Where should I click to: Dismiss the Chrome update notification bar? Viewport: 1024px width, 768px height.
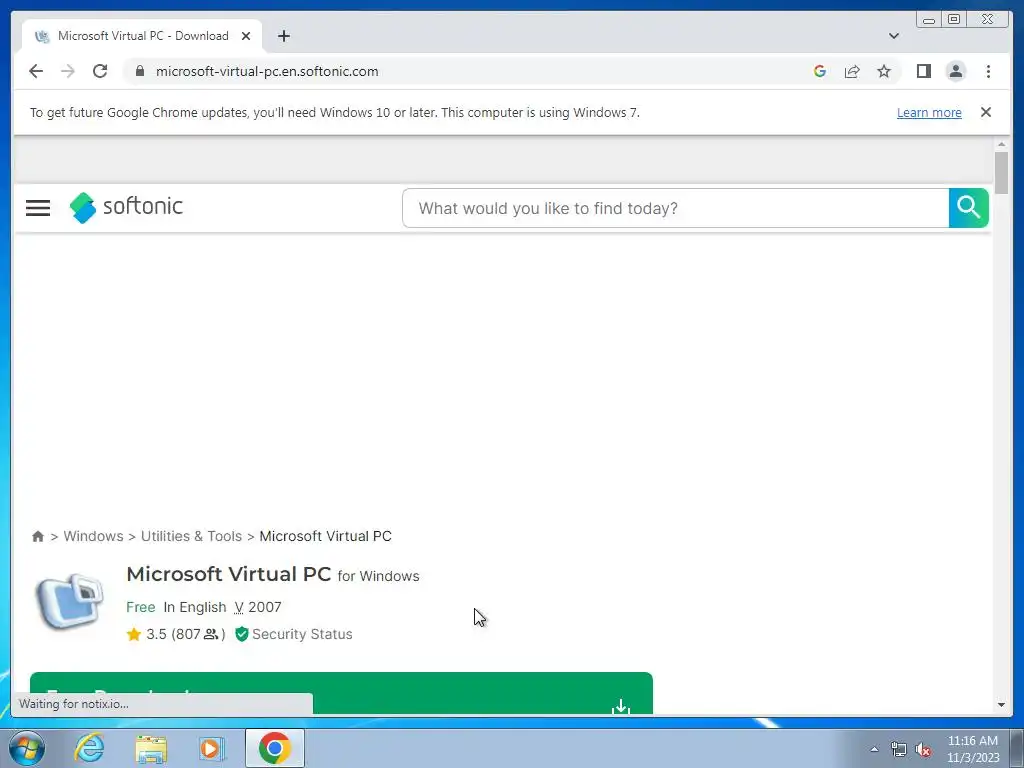[985, 112]
